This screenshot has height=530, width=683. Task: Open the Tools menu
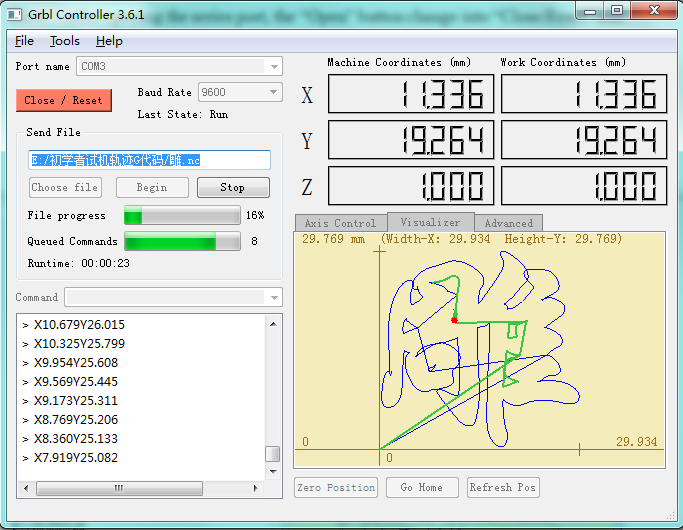pos(65,41)
